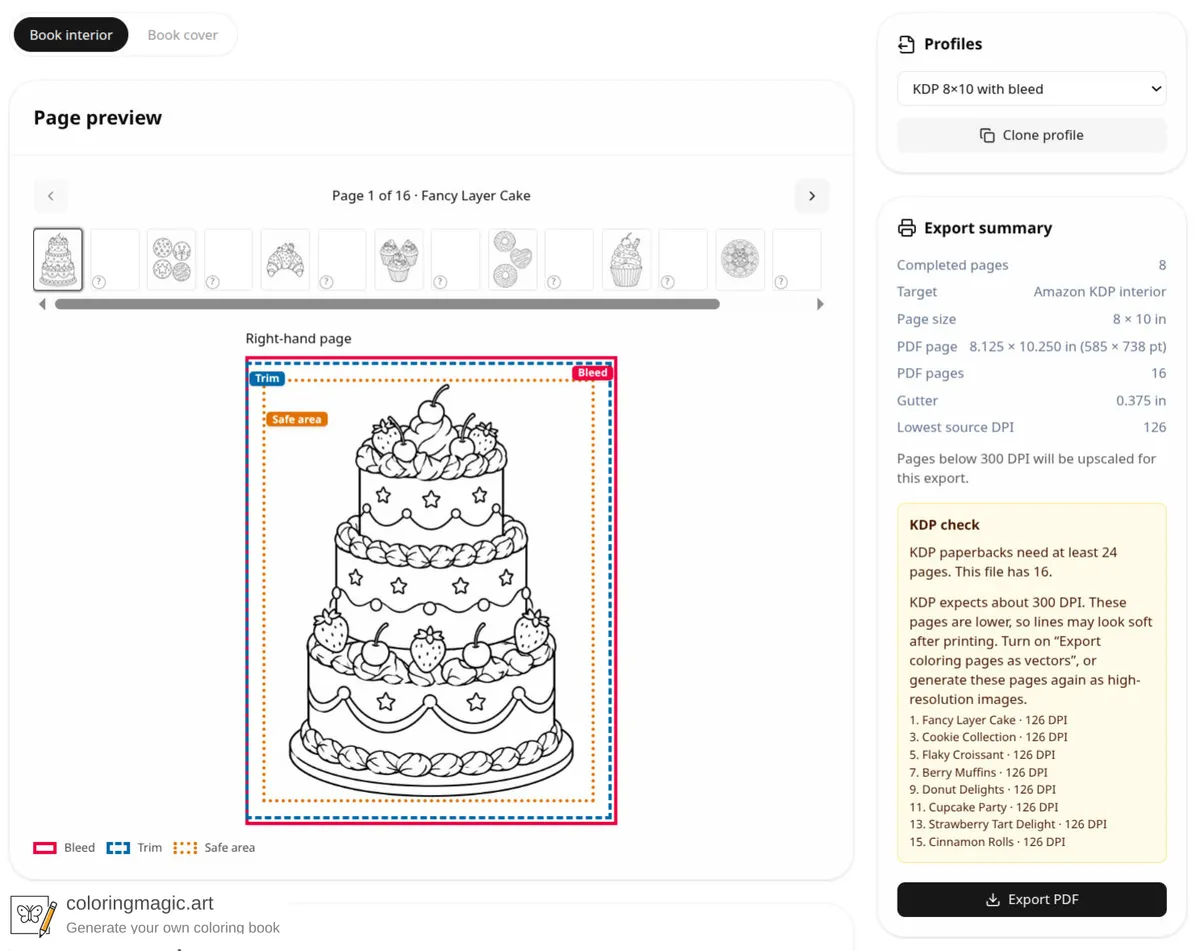Image resolution: width=1200 pixels, height=951 pixels.
Task: Click the 'Completed pages' row
Action: pos(1032,265)
